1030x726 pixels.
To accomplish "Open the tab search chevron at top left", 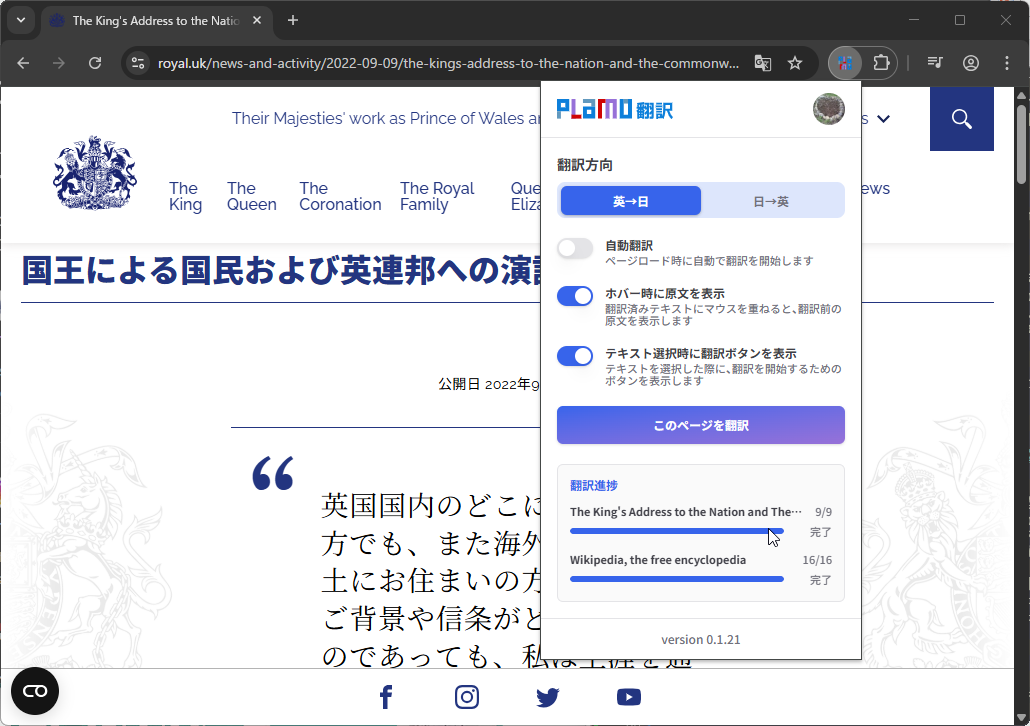I will tap(21, 21).
